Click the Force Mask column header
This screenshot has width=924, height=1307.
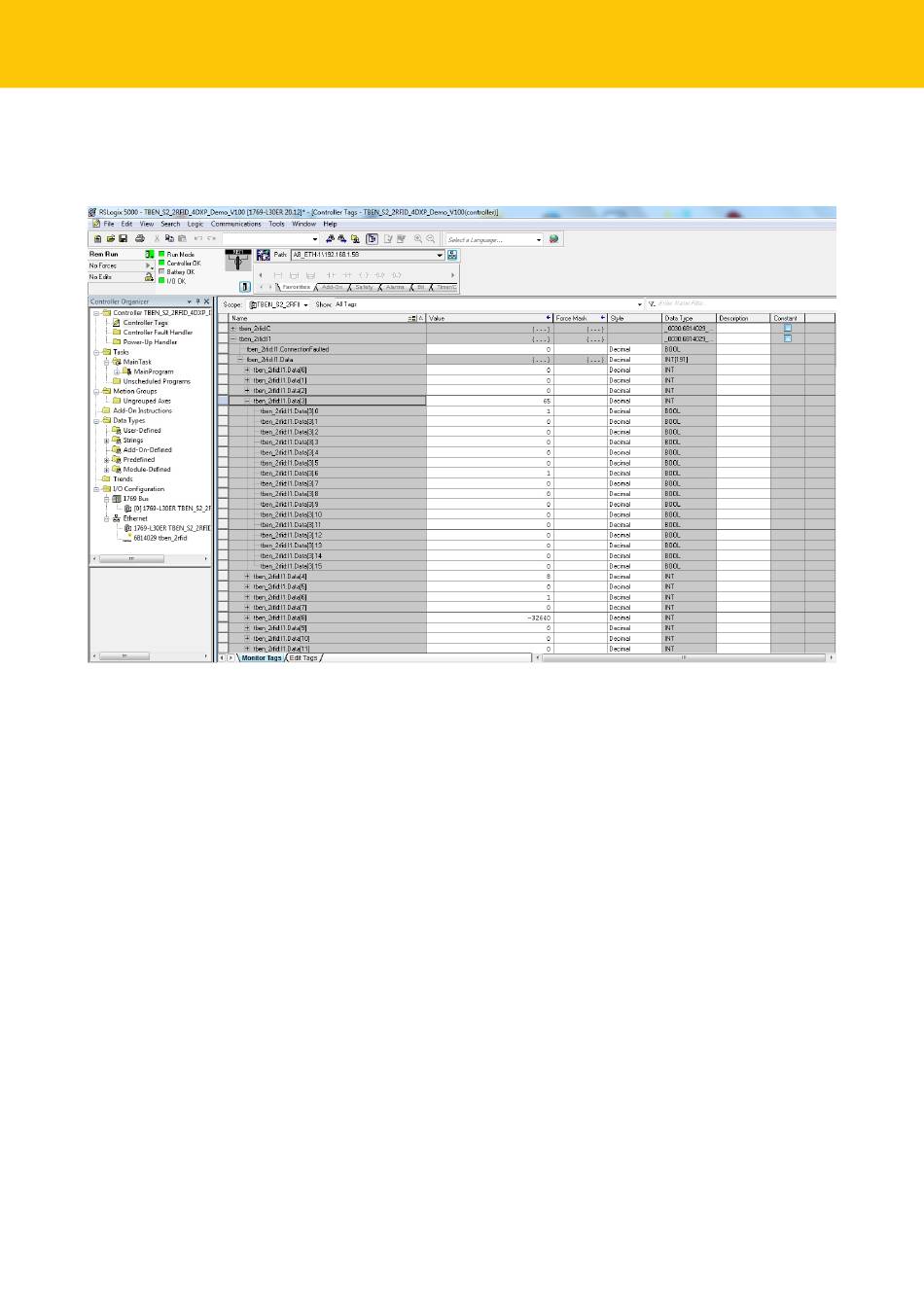click(x=580, y=318)
